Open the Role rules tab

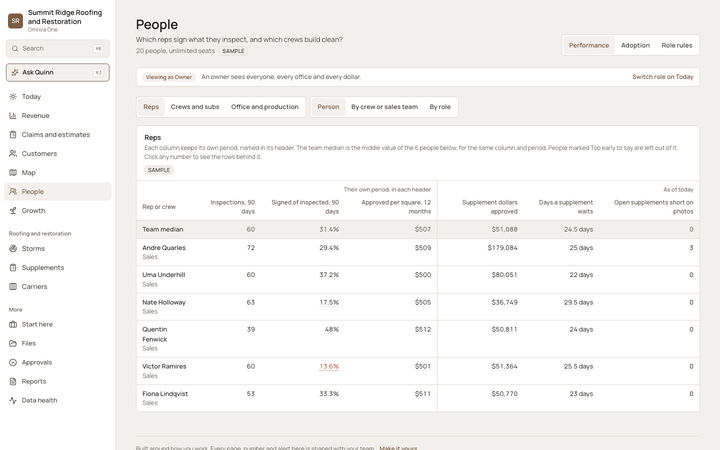tap(676, 45)
